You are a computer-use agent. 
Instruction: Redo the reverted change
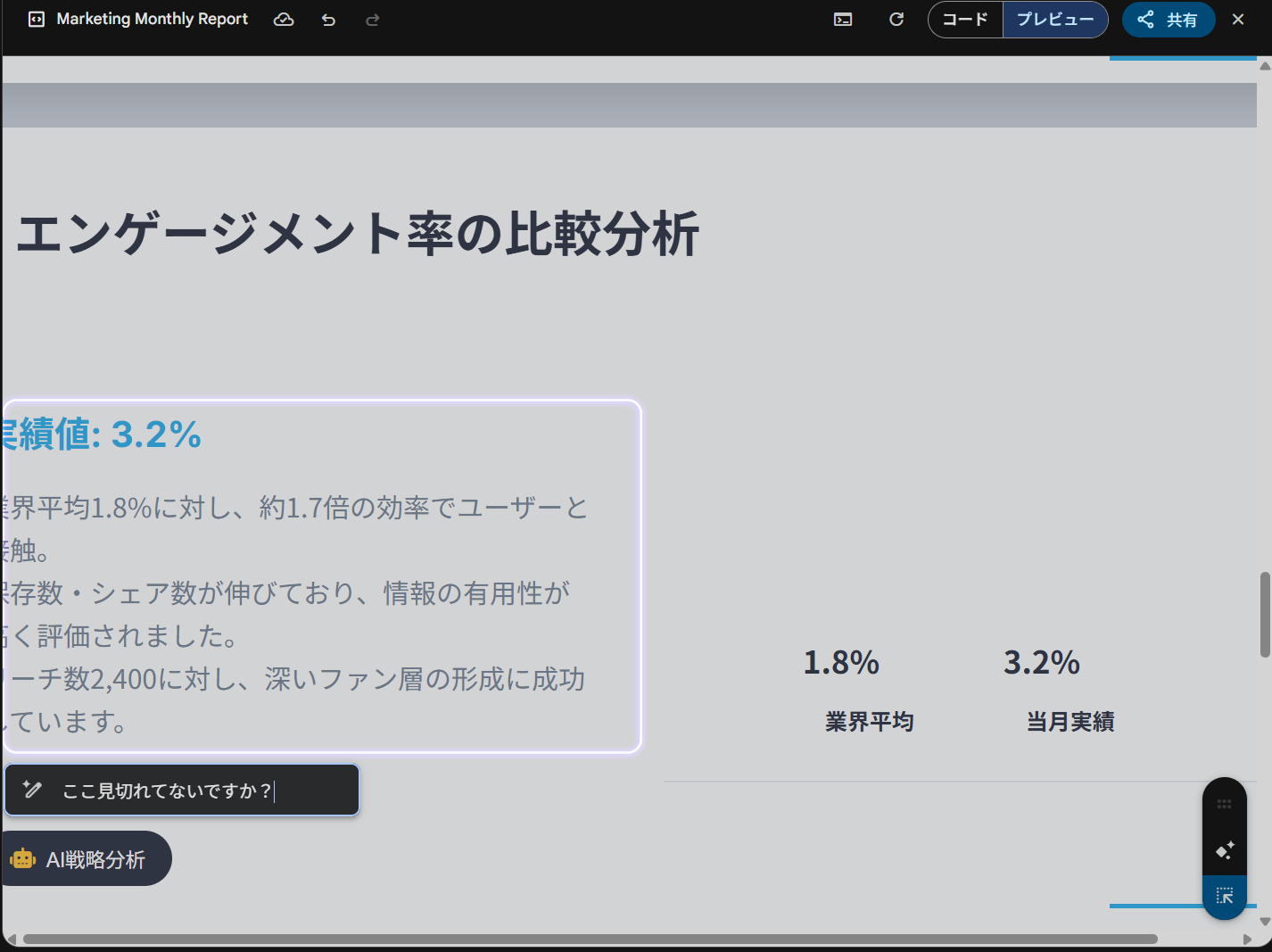372,19
